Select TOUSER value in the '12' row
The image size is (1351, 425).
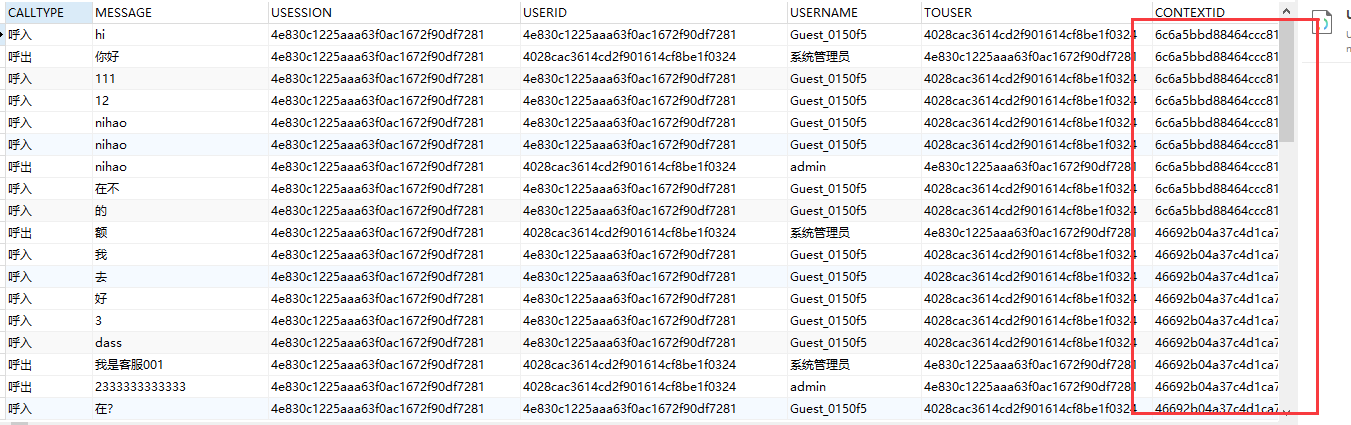pos(1030,100)
